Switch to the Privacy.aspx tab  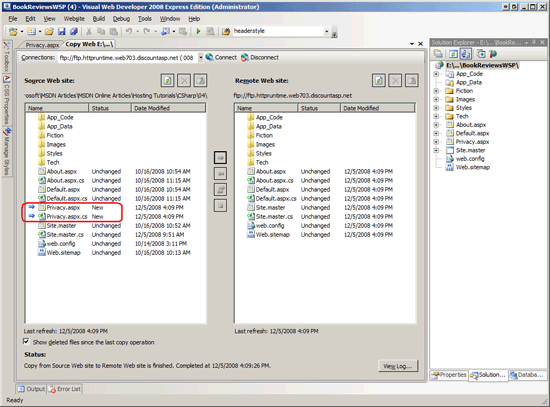(42, 45)
